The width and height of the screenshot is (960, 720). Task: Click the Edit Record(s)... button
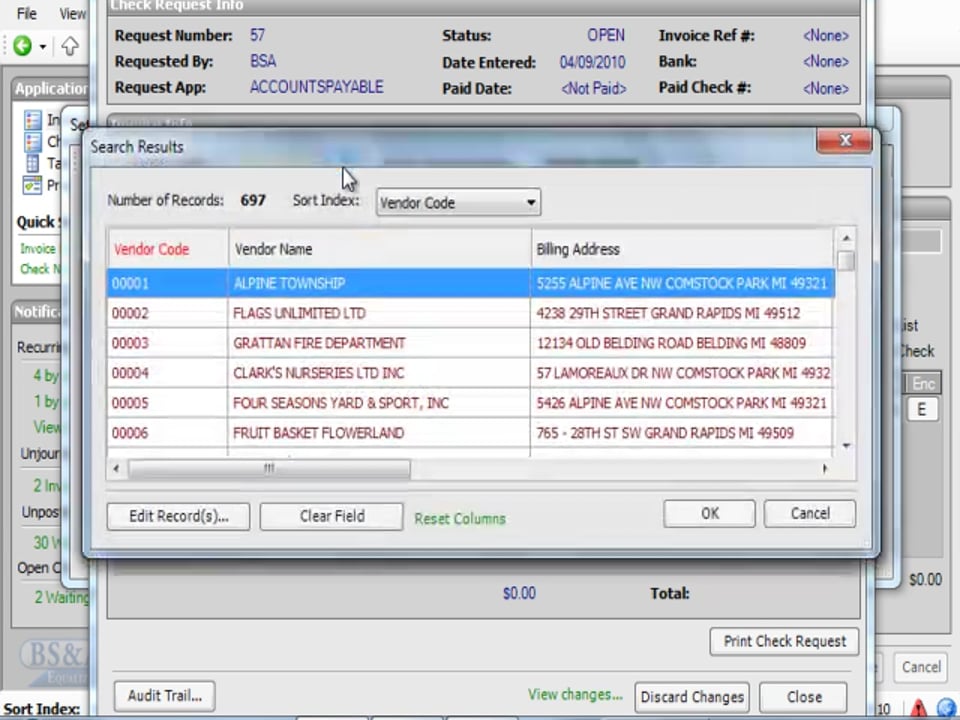coord(178,517)
